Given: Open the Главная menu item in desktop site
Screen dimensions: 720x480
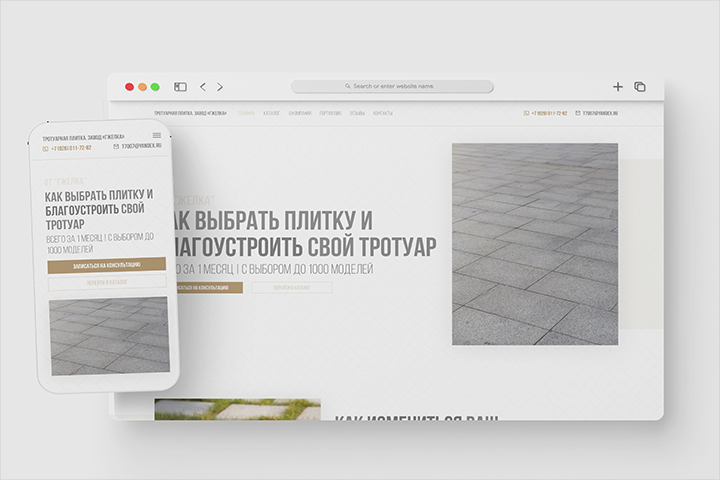Looking at the screenshot, I should coord(246,113).
